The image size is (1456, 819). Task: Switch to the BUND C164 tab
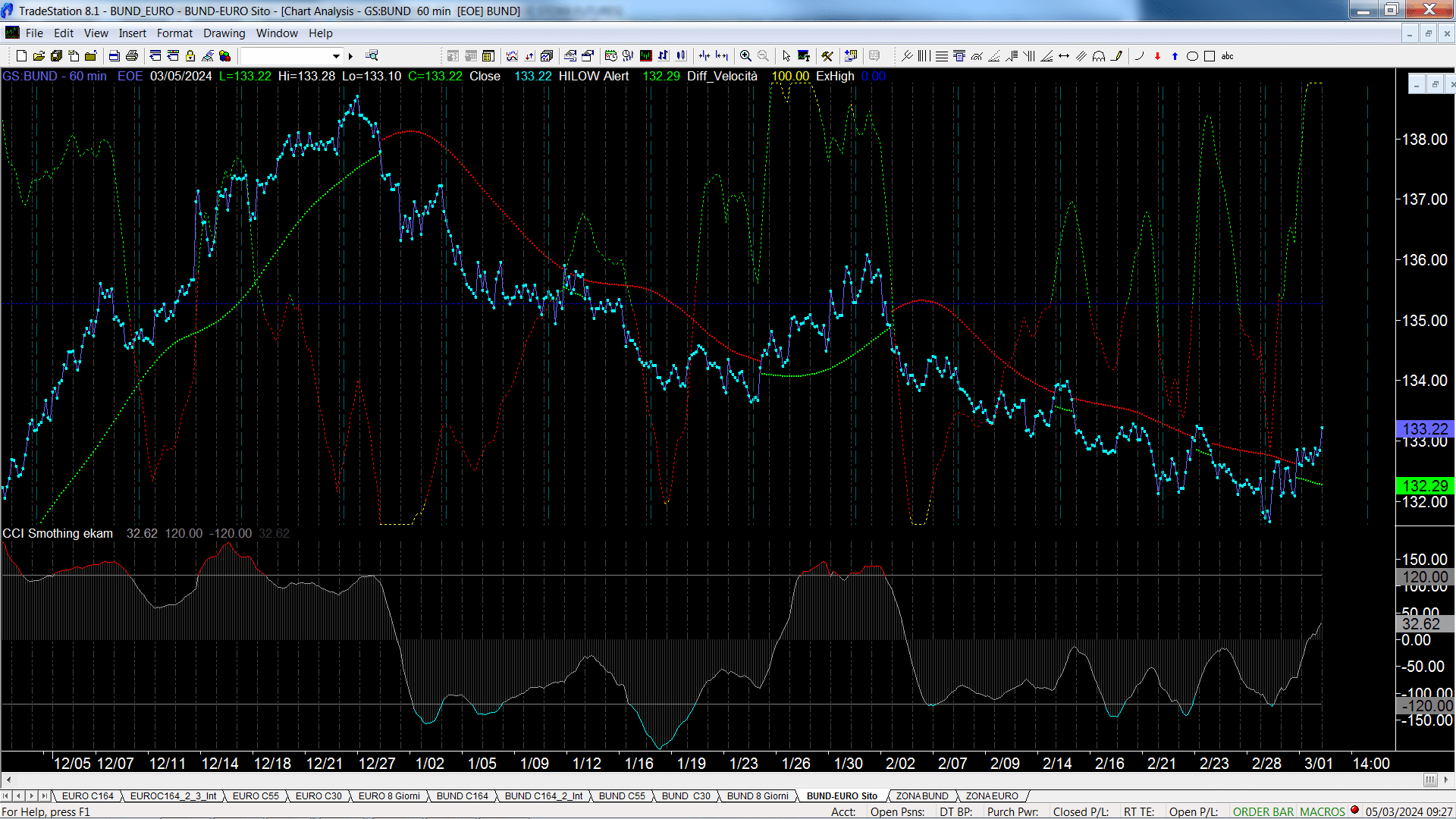(462, 795)
